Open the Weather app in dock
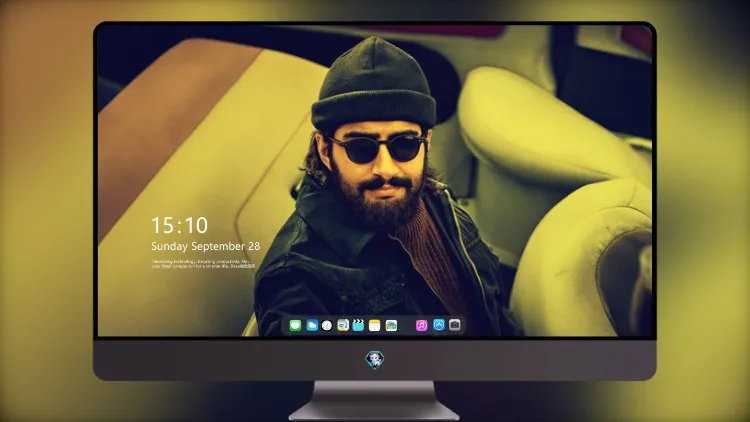 click(x=312, y=325)
